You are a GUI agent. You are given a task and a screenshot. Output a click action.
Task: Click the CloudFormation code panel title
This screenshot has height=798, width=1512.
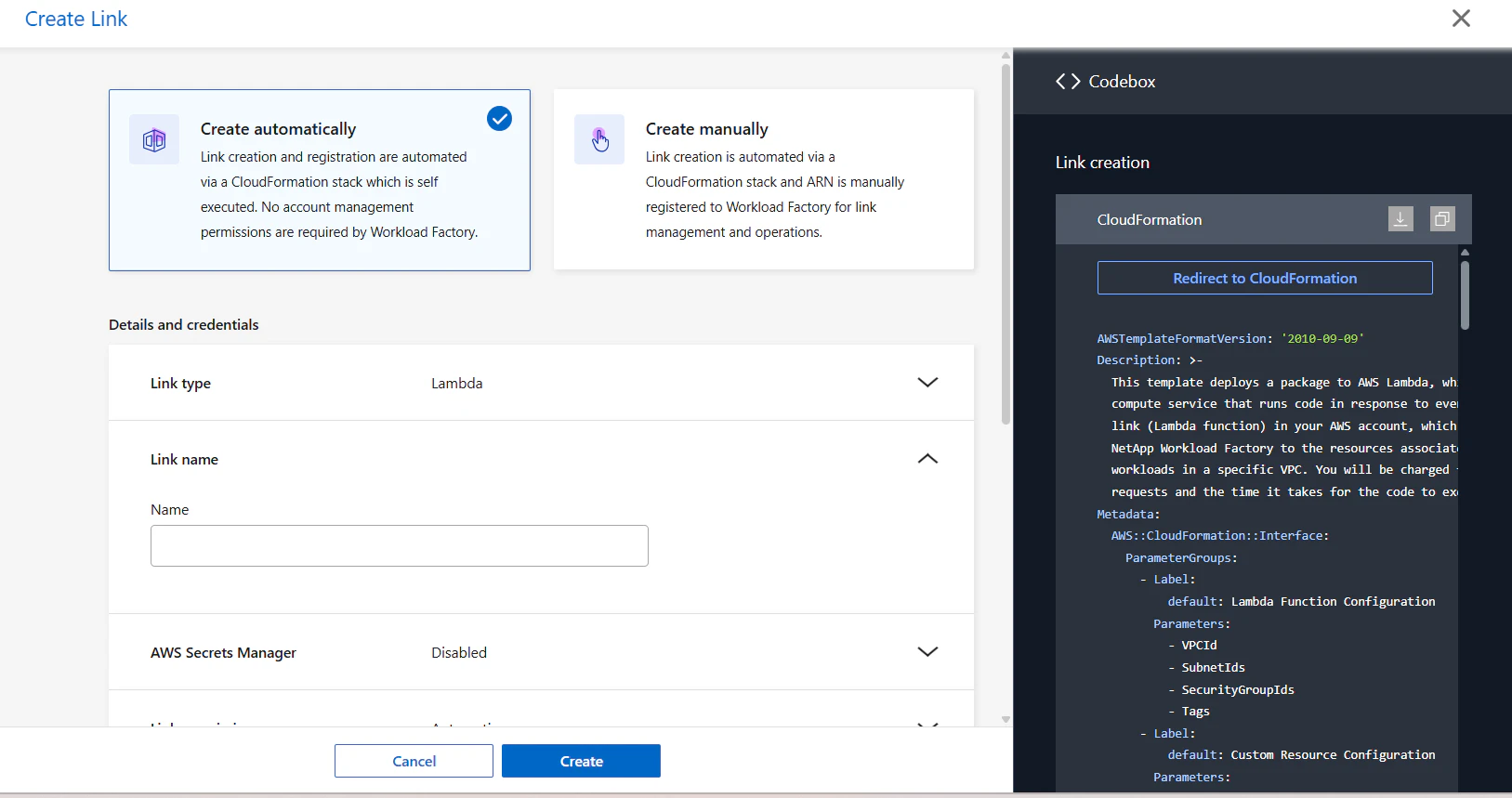(x=1150, y=220)
